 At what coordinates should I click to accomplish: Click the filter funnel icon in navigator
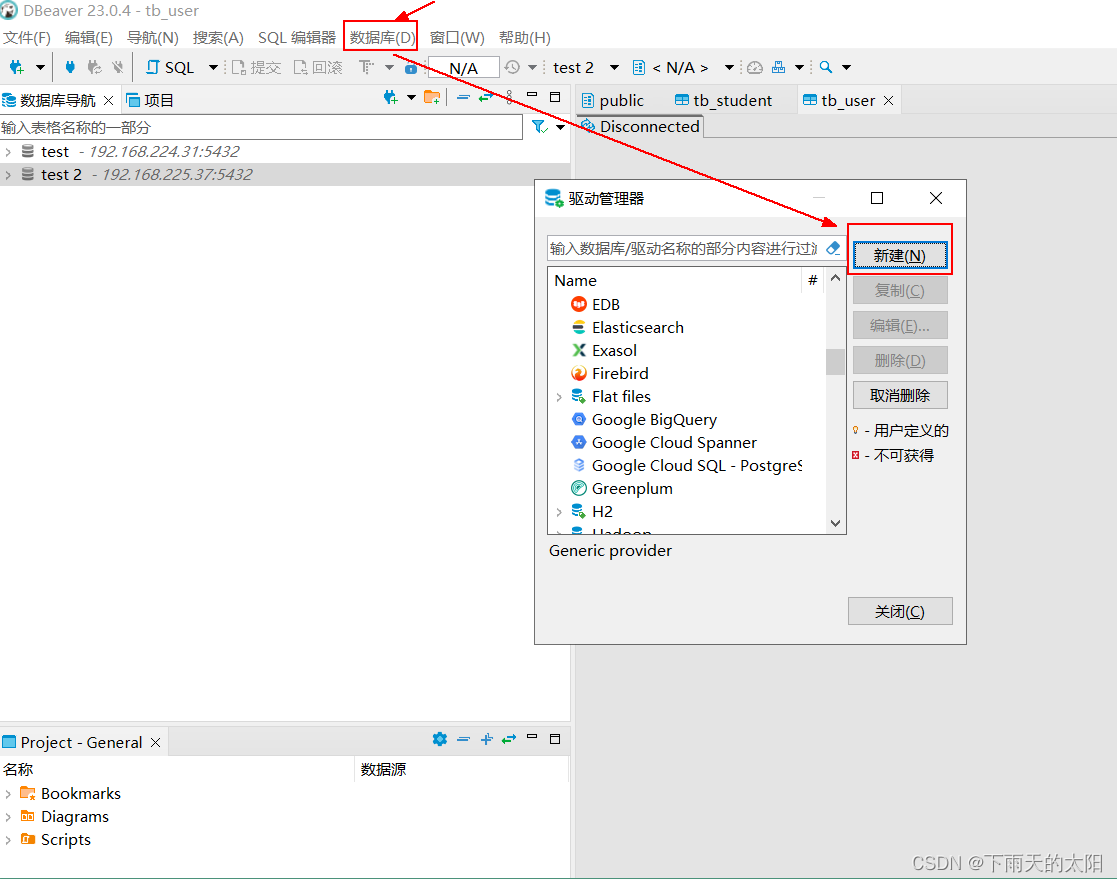539,128
